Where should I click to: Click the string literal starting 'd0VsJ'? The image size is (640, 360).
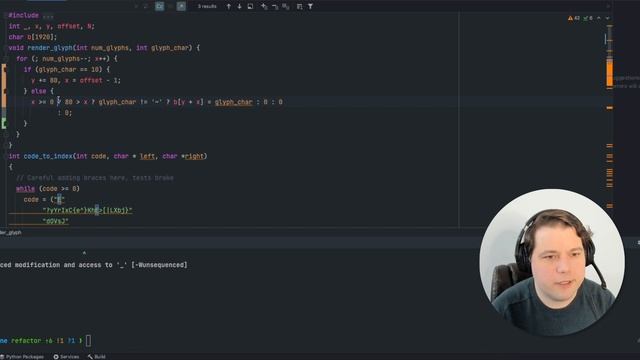pyautogui.click(x=56, y=221)
